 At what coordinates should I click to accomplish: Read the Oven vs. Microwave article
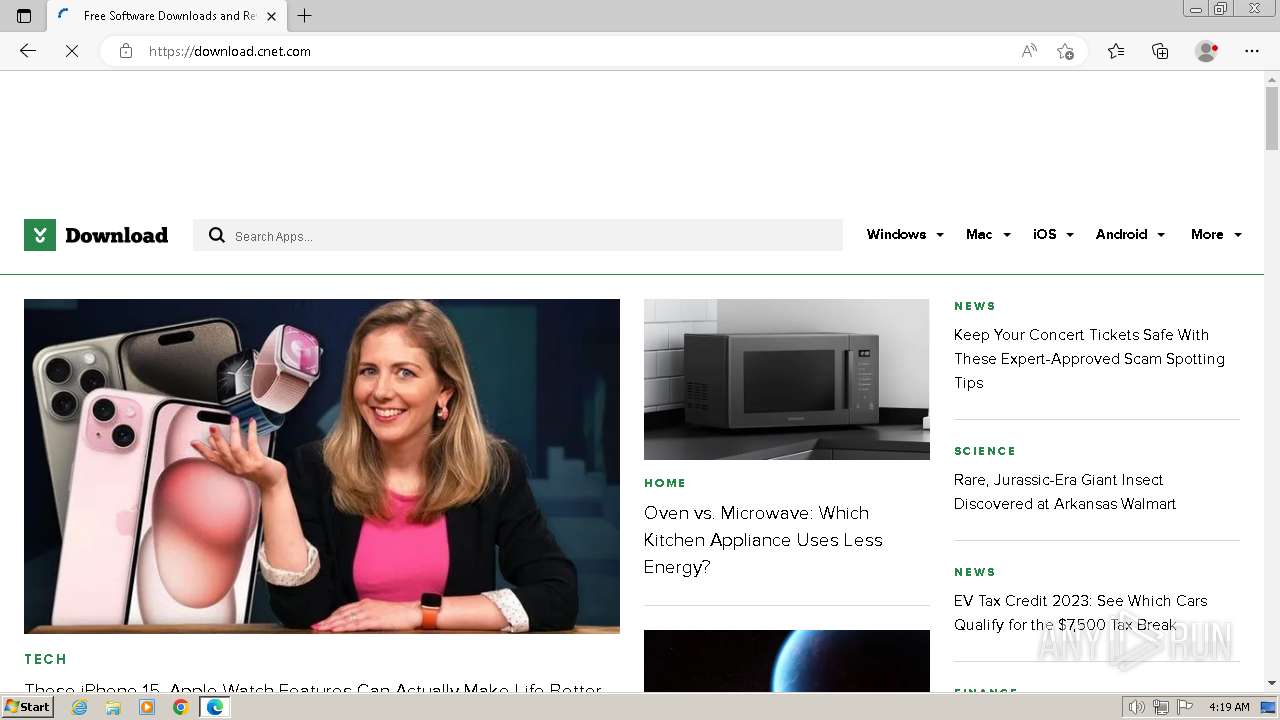pos(763,540)
